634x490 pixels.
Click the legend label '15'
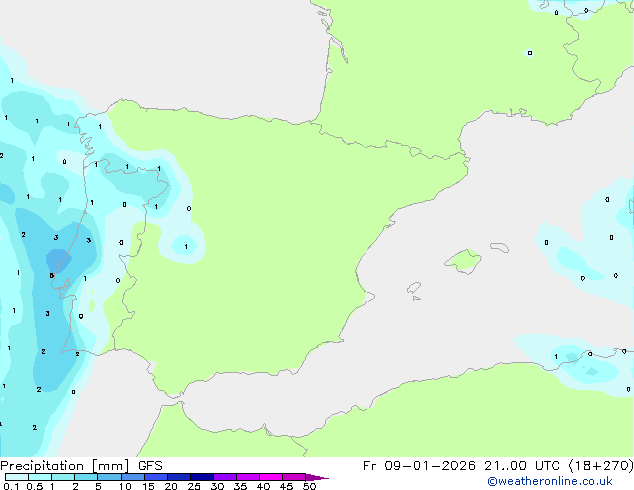coord(148,486)
